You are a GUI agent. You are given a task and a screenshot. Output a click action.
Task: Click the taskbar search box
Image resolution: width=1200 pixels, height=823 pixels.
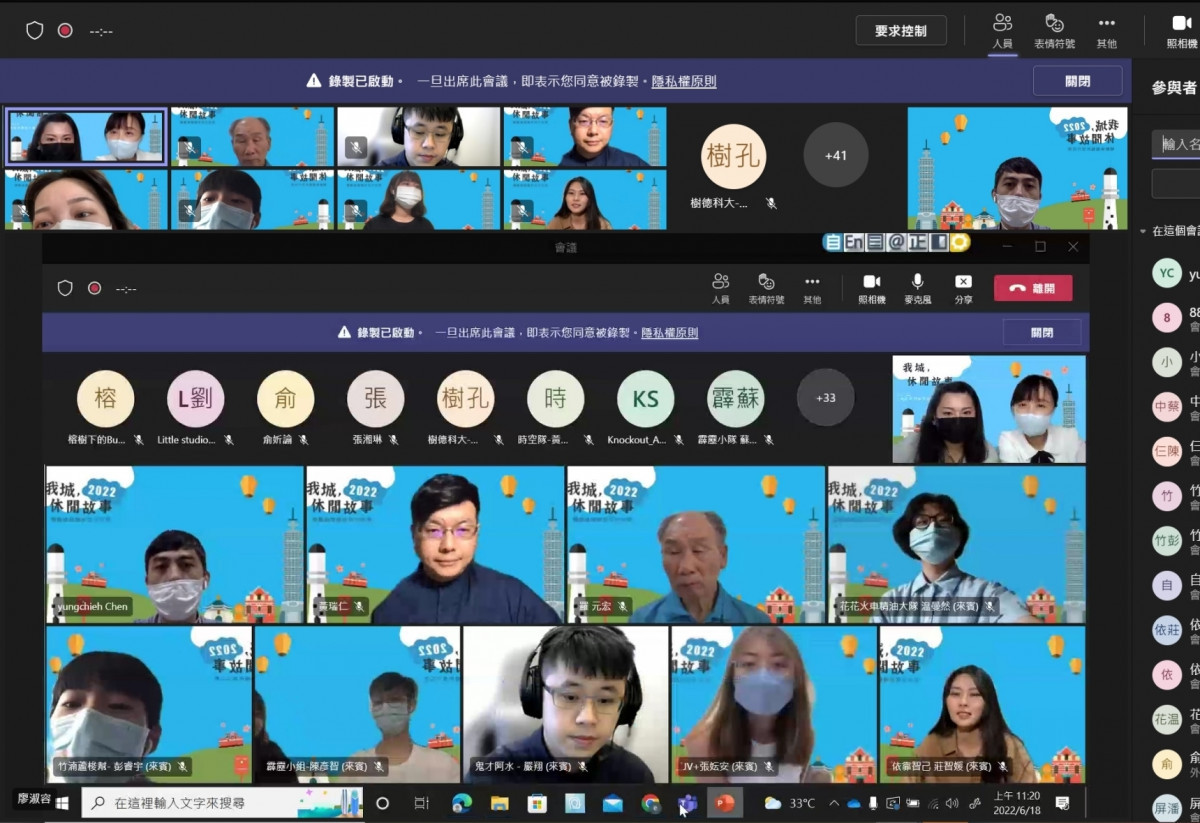click(222, 803)
